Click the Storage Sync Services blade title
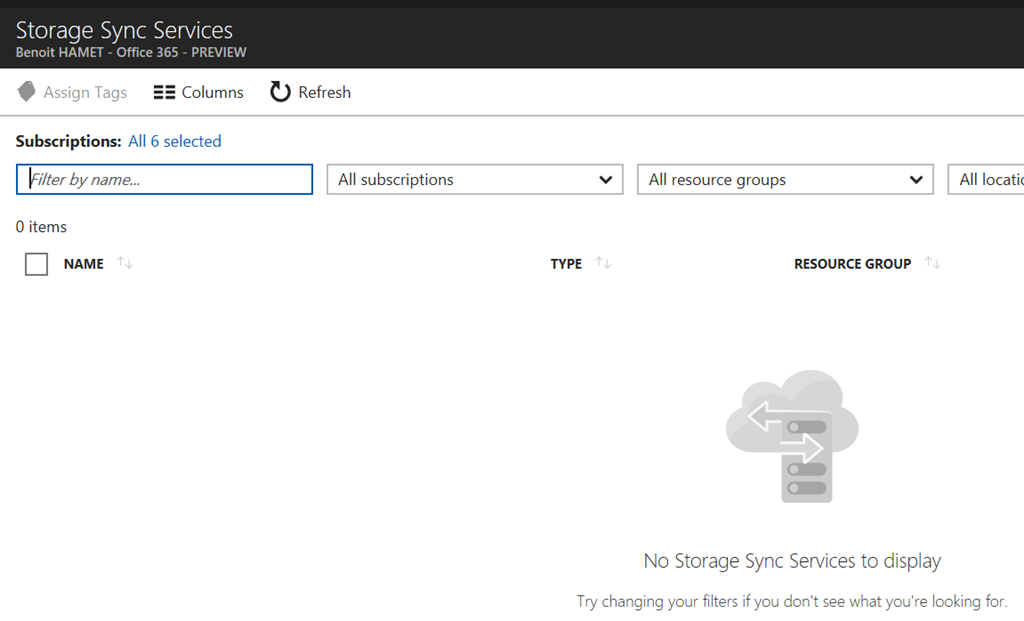The height and width of the screenshot is (621, 1024). point(124,30)
